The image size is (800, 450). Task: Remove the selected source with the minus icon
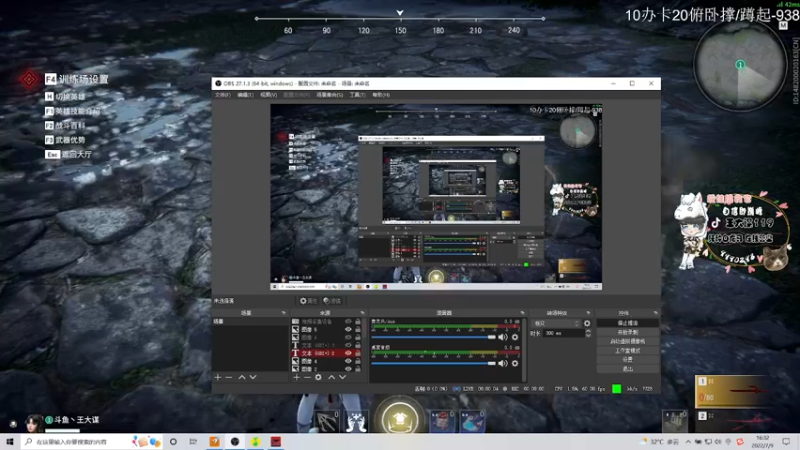(x=307, y=377)
